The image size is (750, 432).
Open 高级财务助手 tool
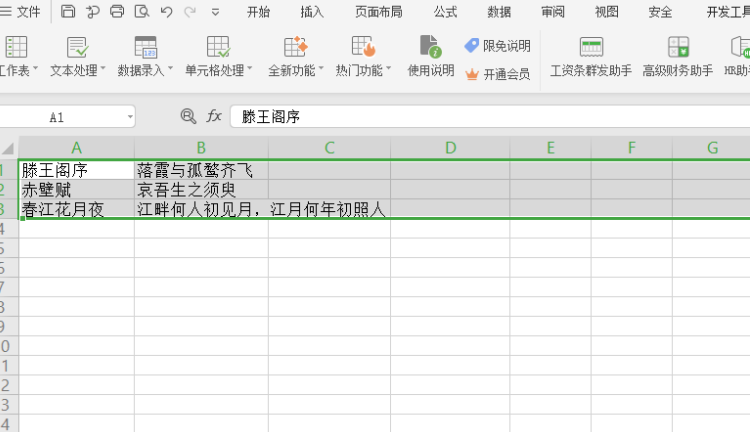(x=678, y=57)
